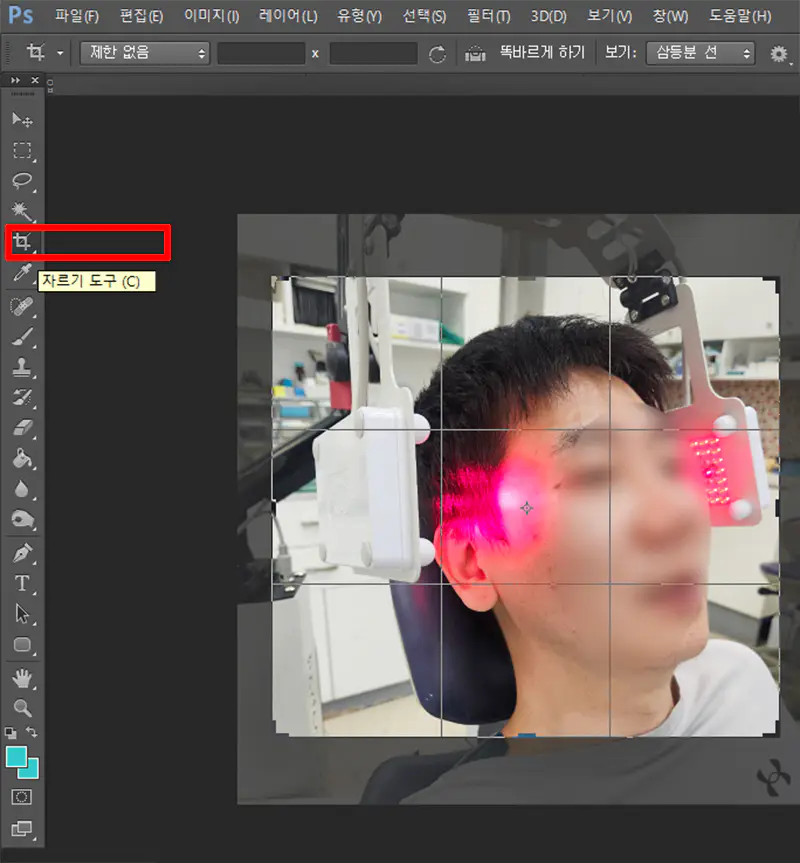
Task: Select the Eraser tool
Action: [22, 428]
